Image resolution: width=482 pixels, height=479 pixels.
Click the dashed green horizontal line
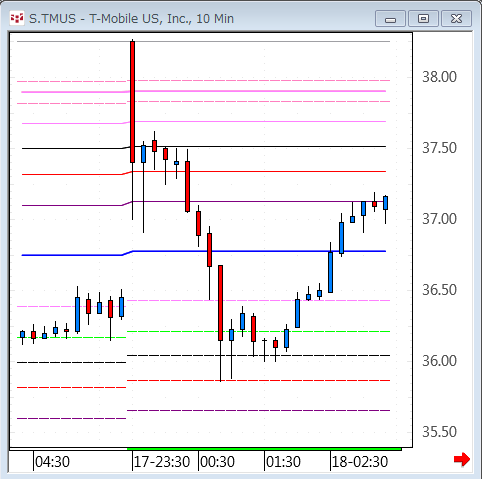[258, 331]
